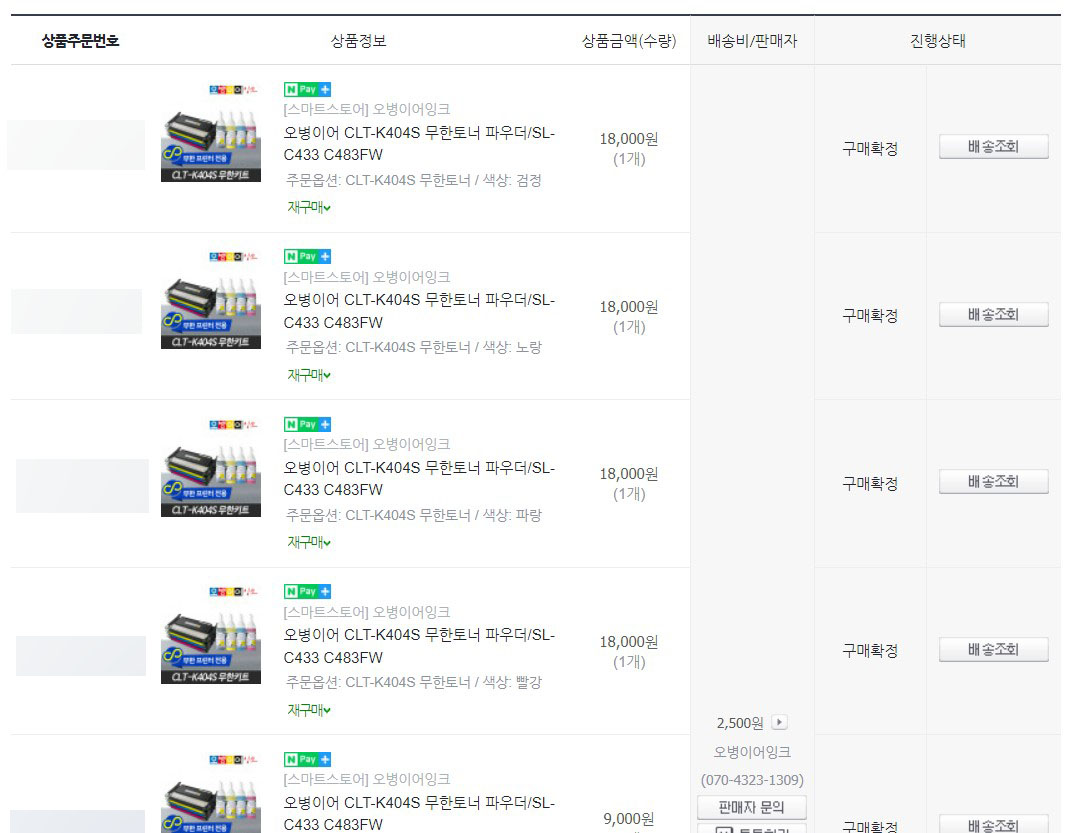This screenshot has height=833, width=1076.
Task: Click seller name 오병이어잉크 under 2,500원
Action: (752, 752)
